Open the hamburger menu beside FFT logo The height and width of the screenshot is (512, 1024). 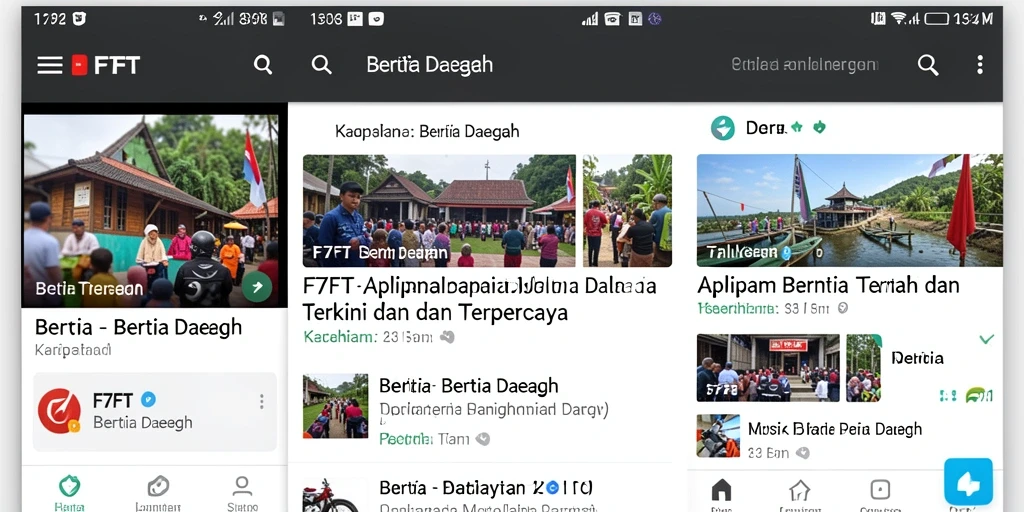click(x=50, y=65)
